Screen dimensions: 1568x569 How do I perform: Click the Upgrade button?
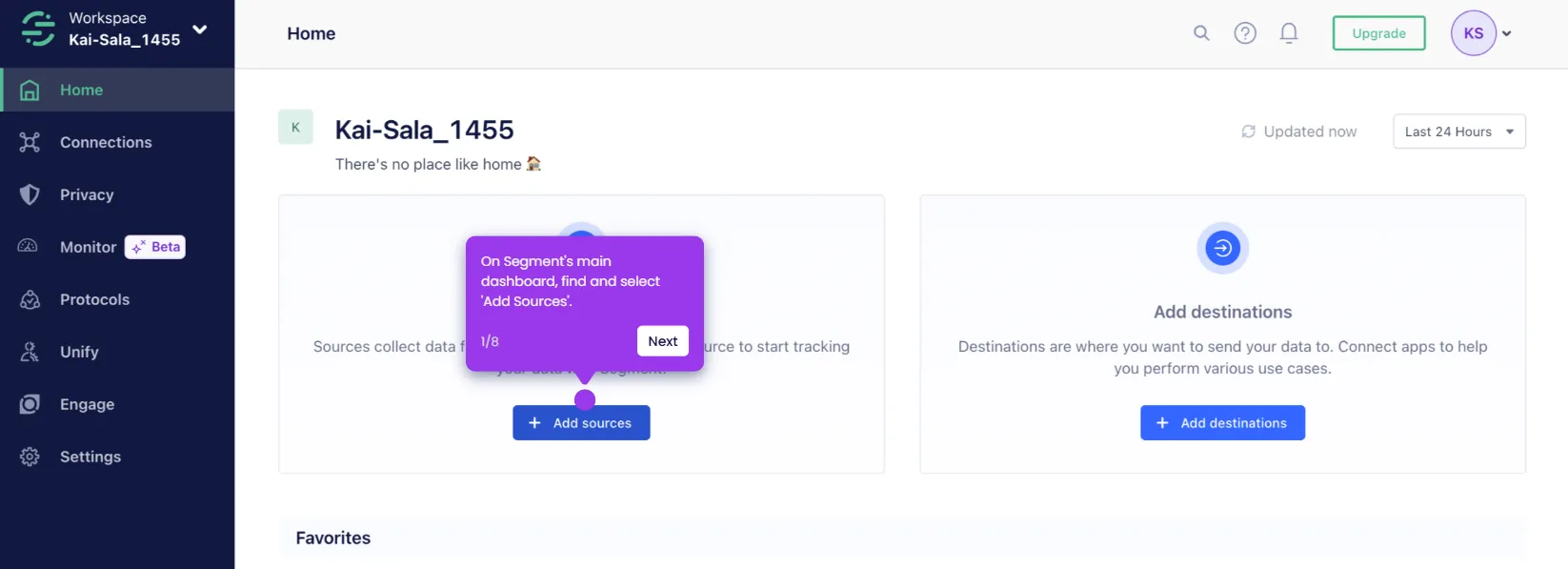[x=1378, y=33]
